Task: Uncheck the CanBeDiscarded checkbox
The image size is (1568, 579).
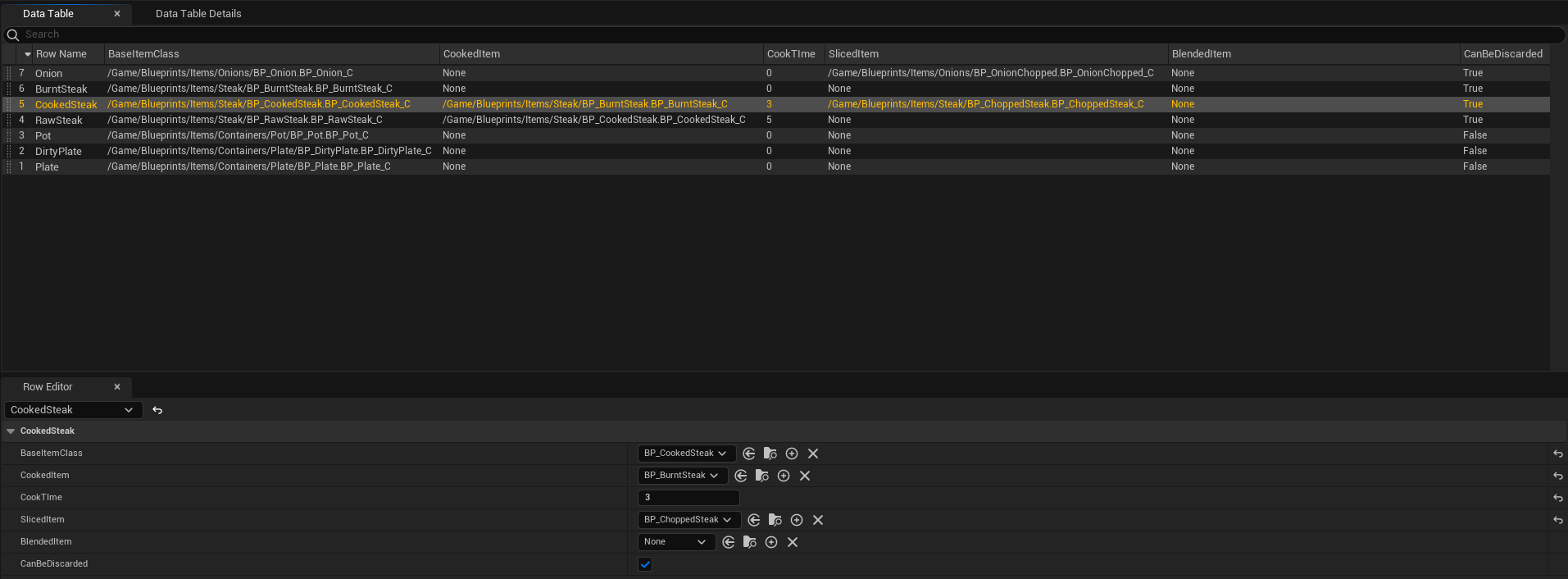Action: point(645,564)
